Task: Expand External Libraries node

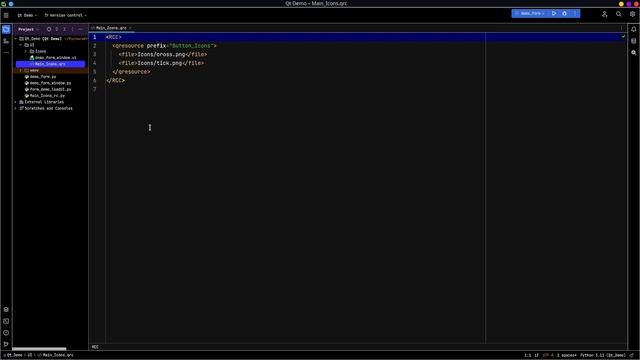Action: (16, 102)
